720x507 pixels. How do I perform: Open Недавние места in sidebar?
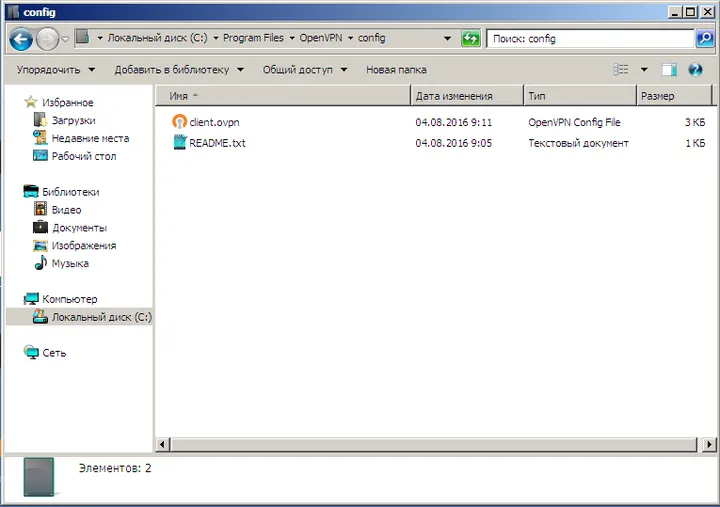(x=90, y=138)
